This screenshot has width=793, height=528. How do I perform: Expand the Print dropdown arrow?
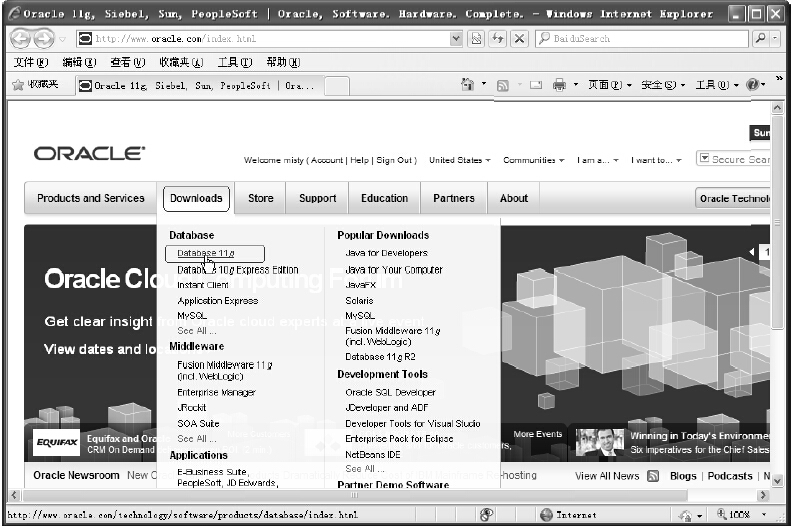(x=576, y=84)
